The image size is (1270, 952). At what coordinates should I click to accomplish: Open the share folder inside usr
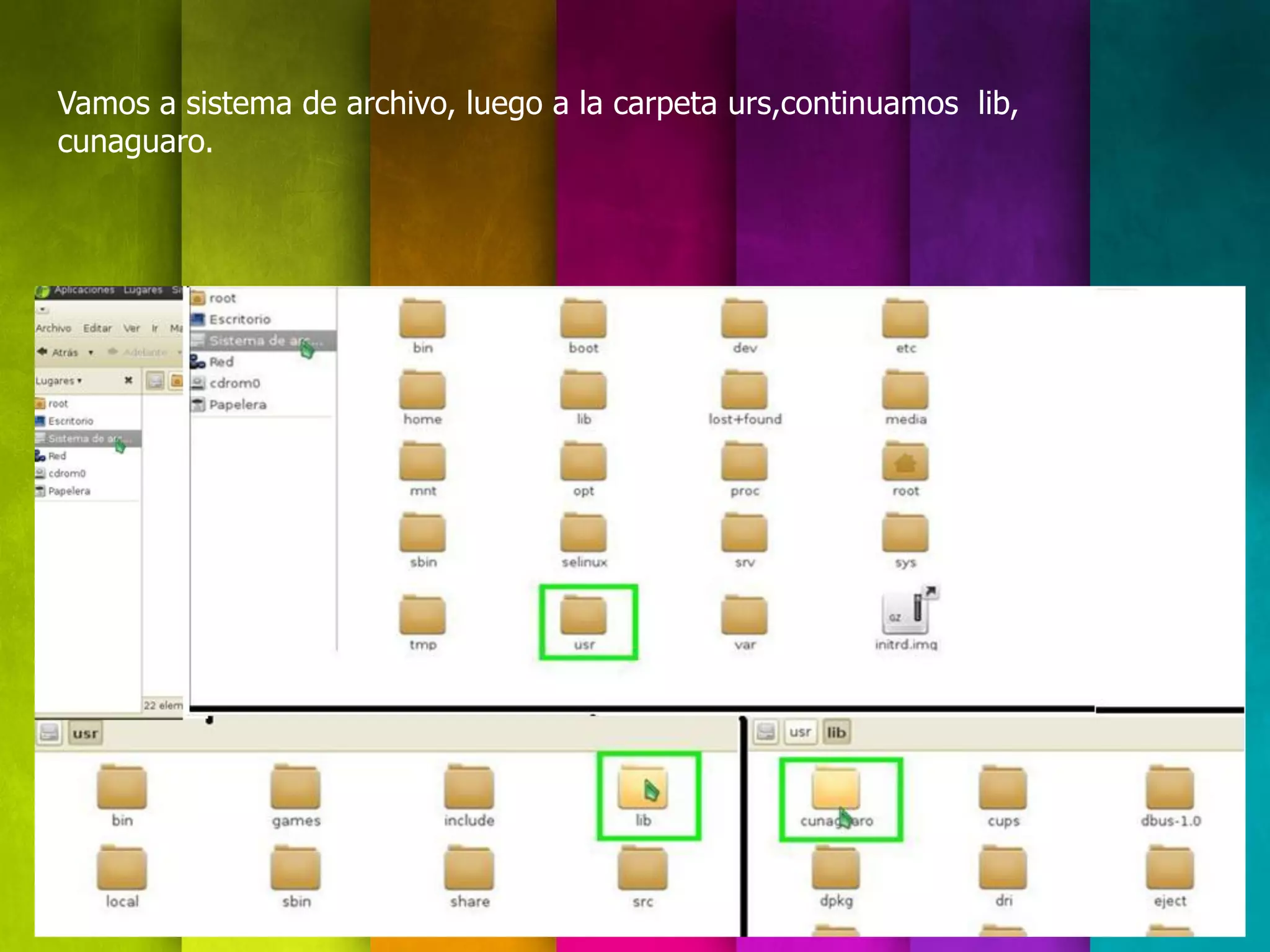pos(469,878)
